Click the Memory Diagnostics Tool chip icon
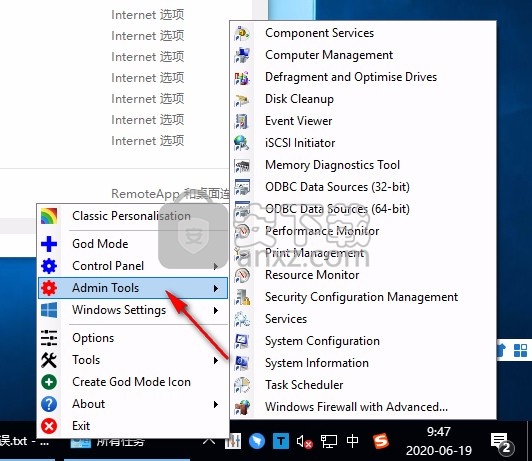The height and width of the screenshot is (461, 532). pyautogui.click(x=242, y=165)
